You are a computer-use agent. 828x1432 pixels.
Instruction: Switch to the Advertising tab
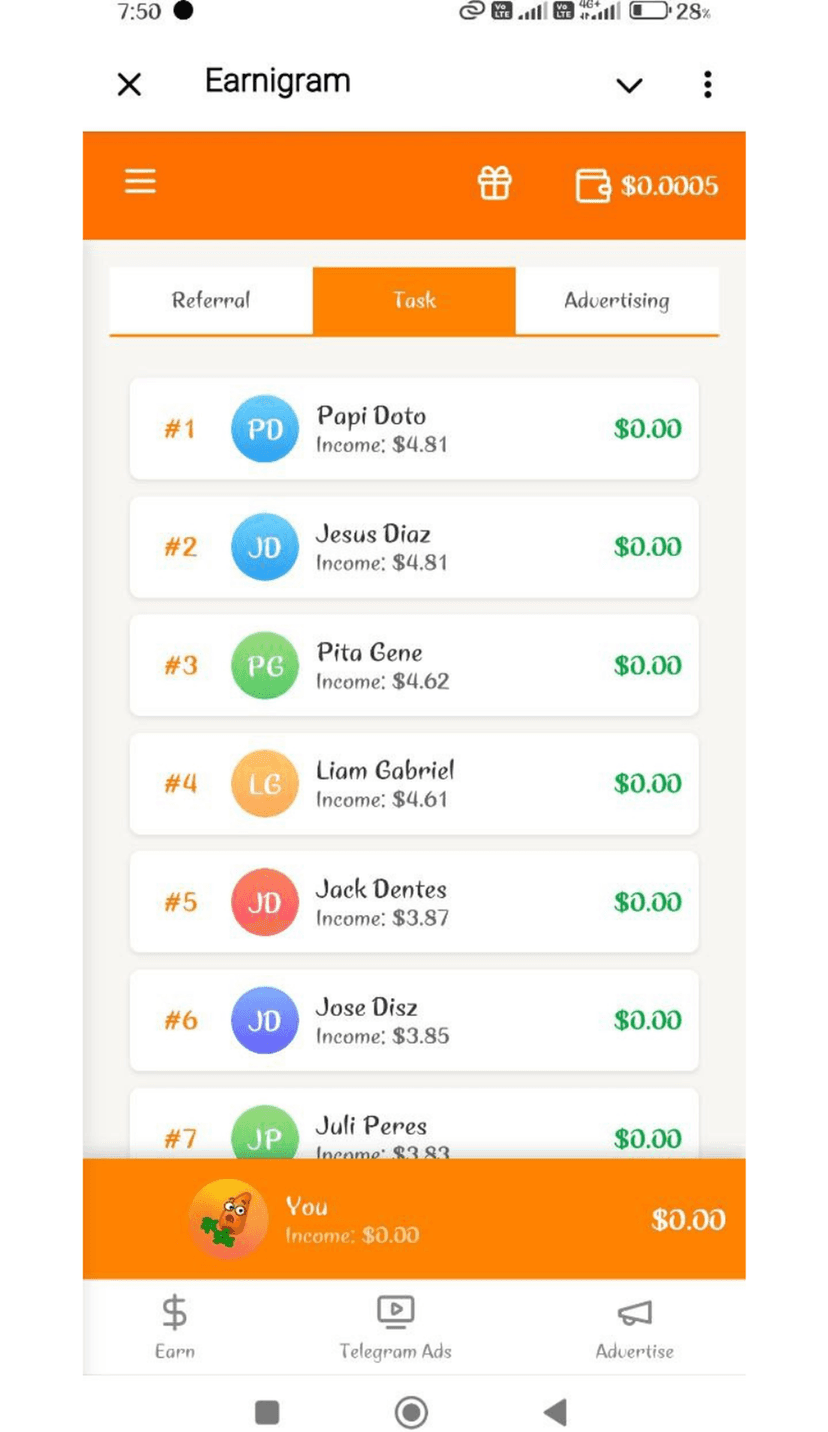[617, 300]
